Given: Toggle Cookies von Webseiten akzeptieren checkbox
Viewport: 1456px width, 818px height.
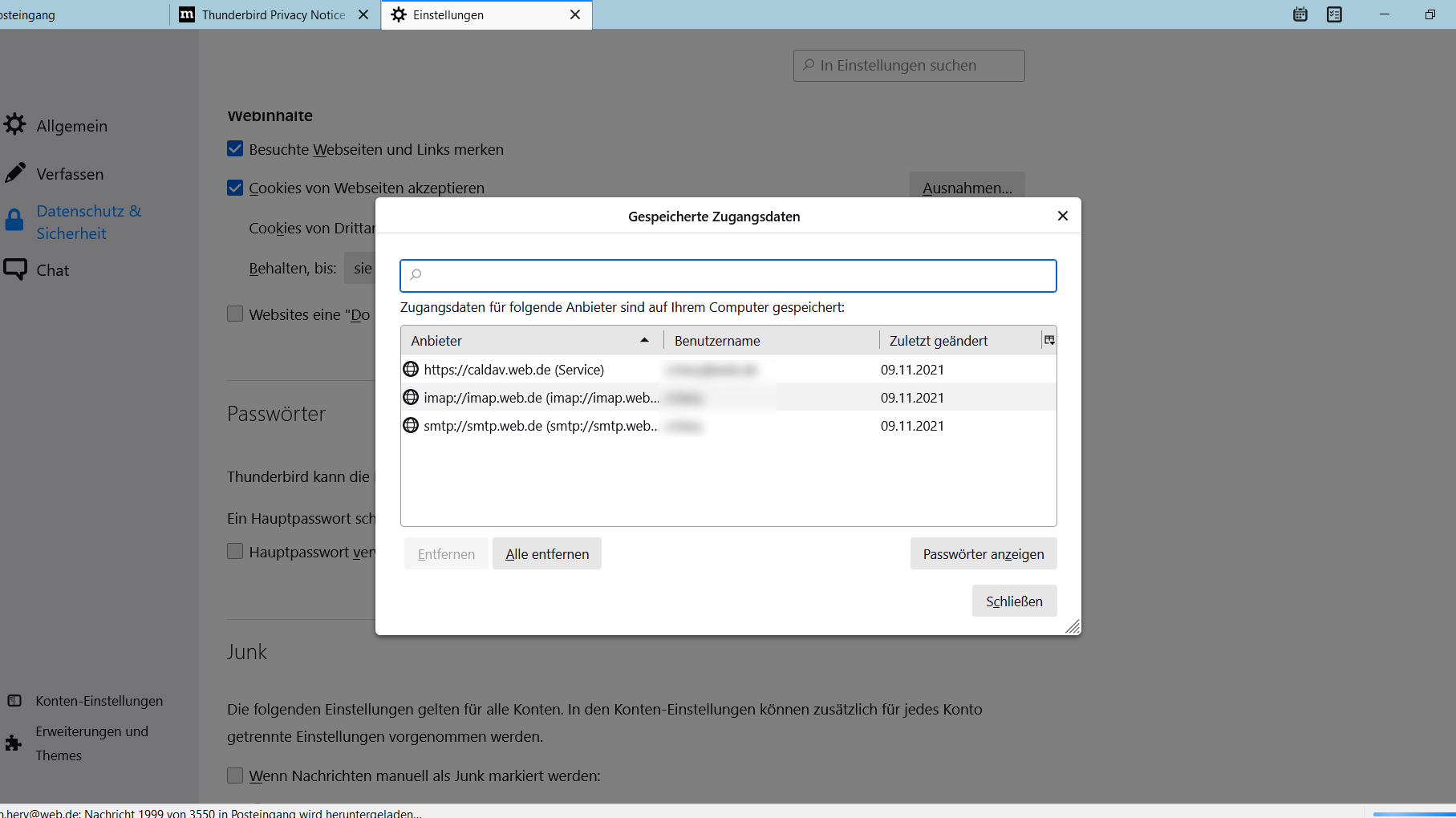Looking at the screenshot, I should tap(235, 188).
